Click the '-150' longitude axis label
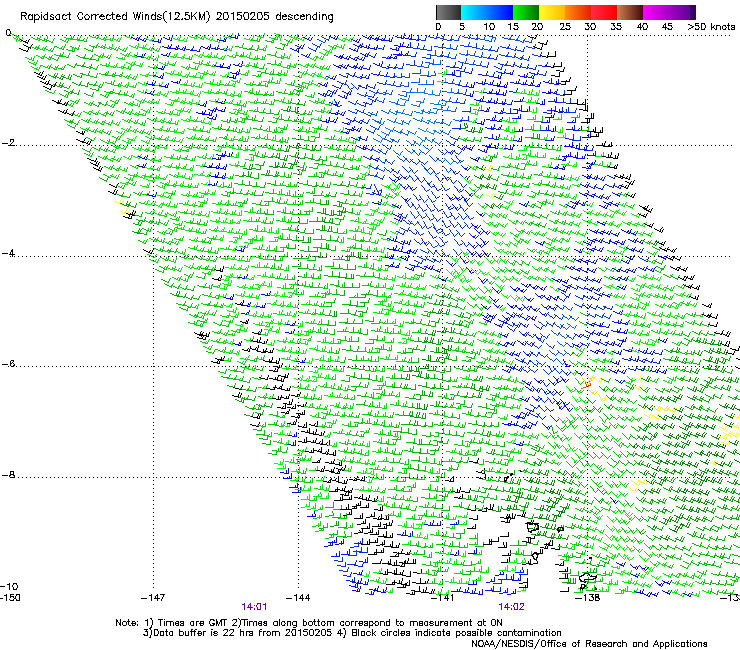Screen dimensions: 740x650 click(x=10, y=598)
